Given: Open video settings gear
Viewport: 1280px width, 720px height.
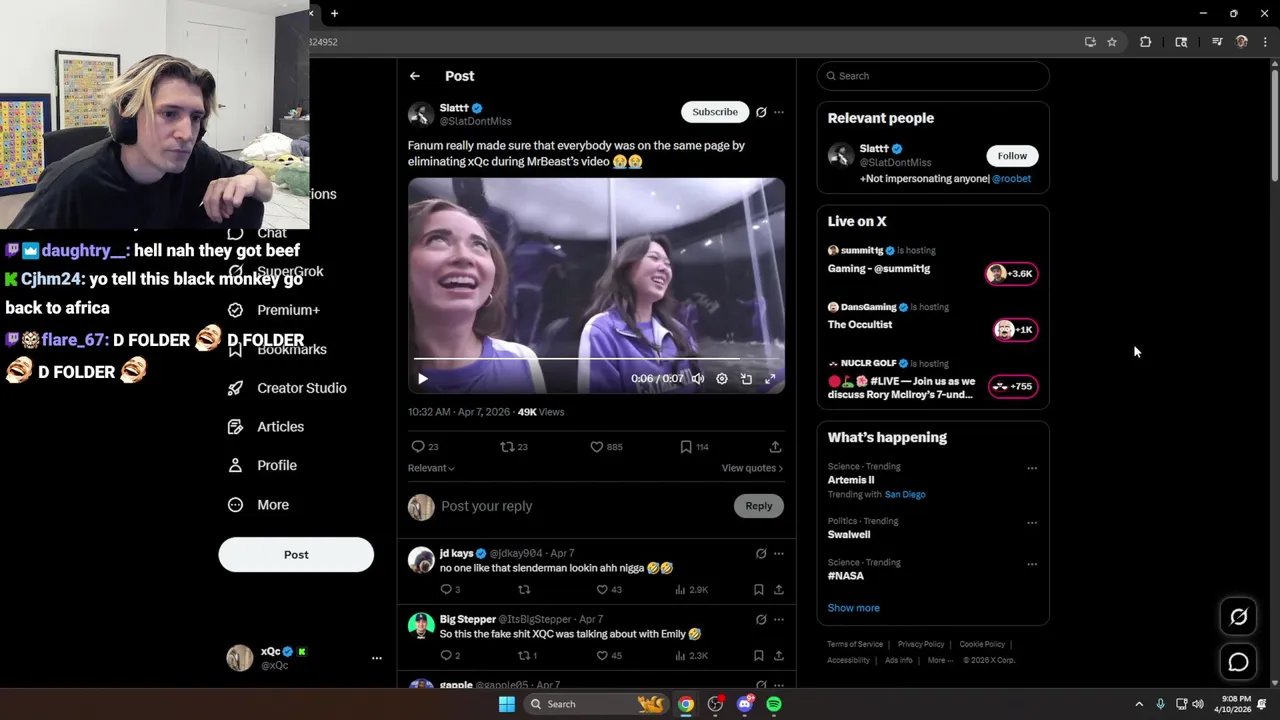Looking at the screenshot, I should 721,379.
